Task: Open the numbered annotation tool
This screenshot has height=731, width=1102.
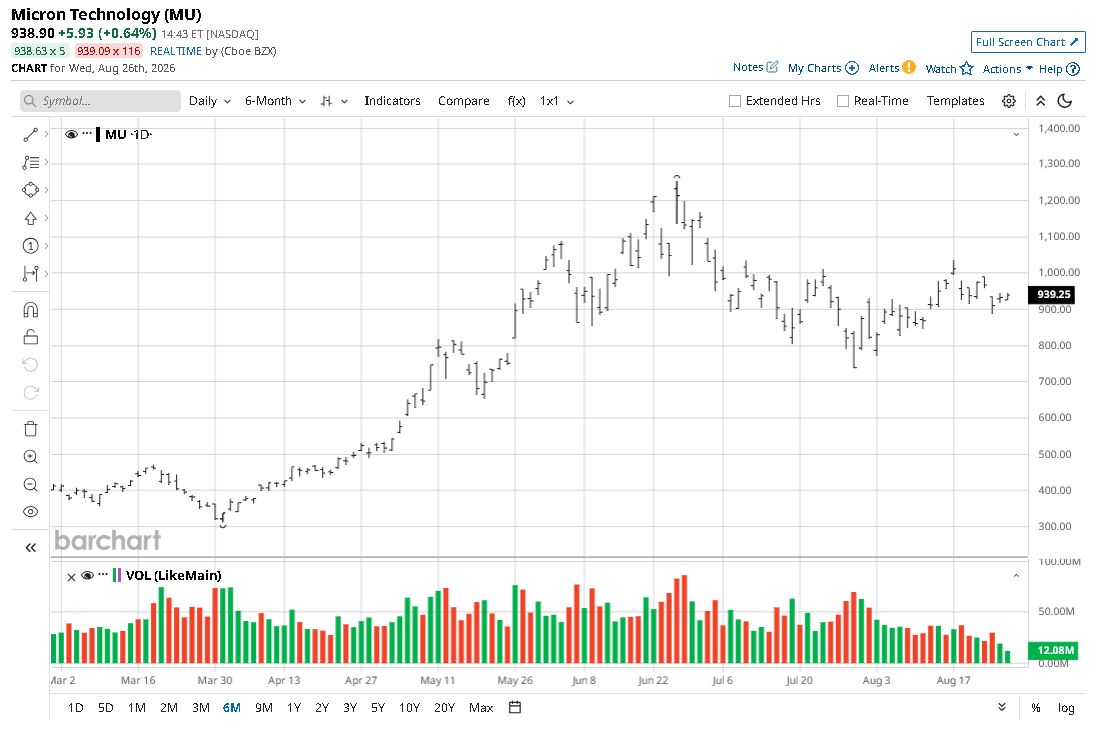Action: [x=30, y=246]
